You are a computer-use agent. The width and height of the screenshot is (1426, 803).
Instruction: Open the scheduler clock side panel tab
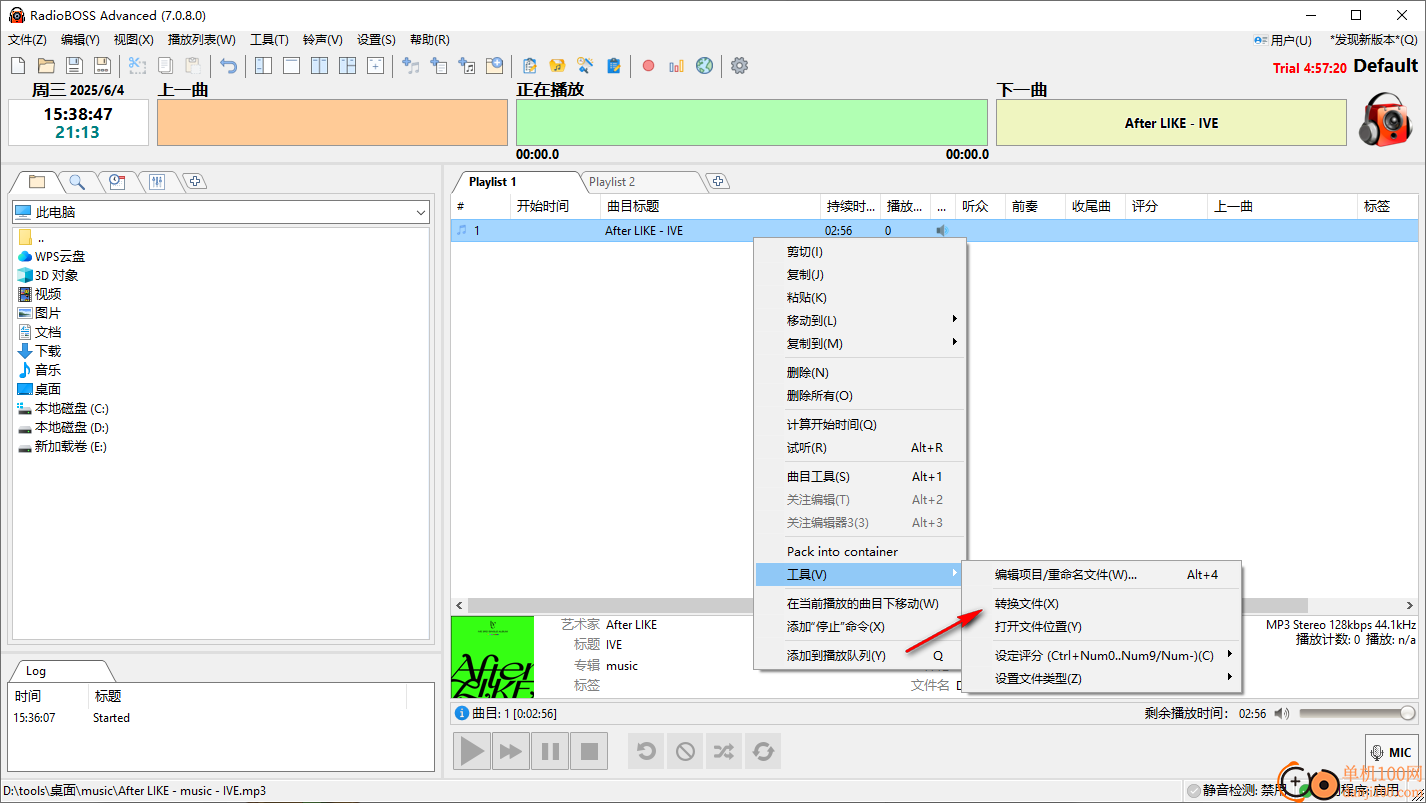point(117,181)
